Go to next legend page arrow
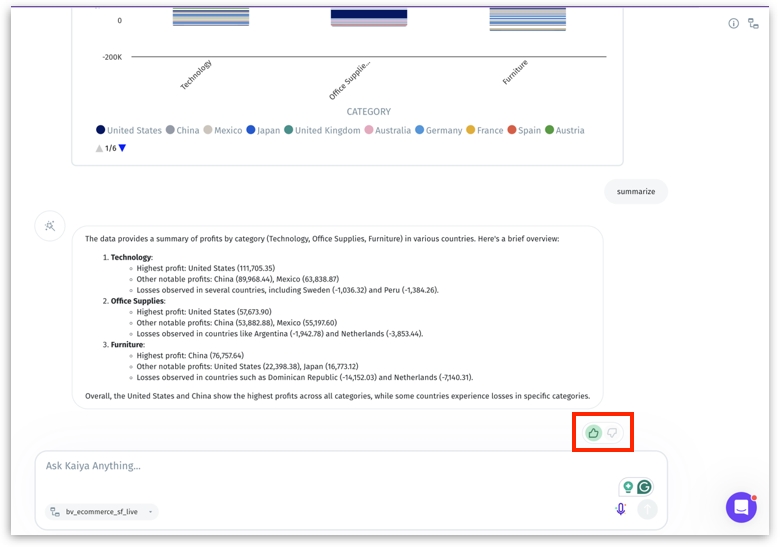 click(123, 148)
